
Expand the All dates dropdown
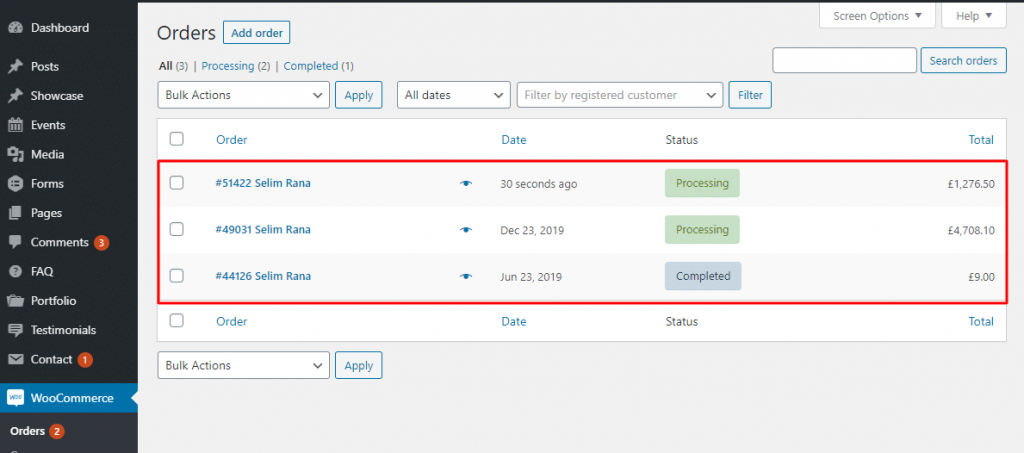point(454,95)
